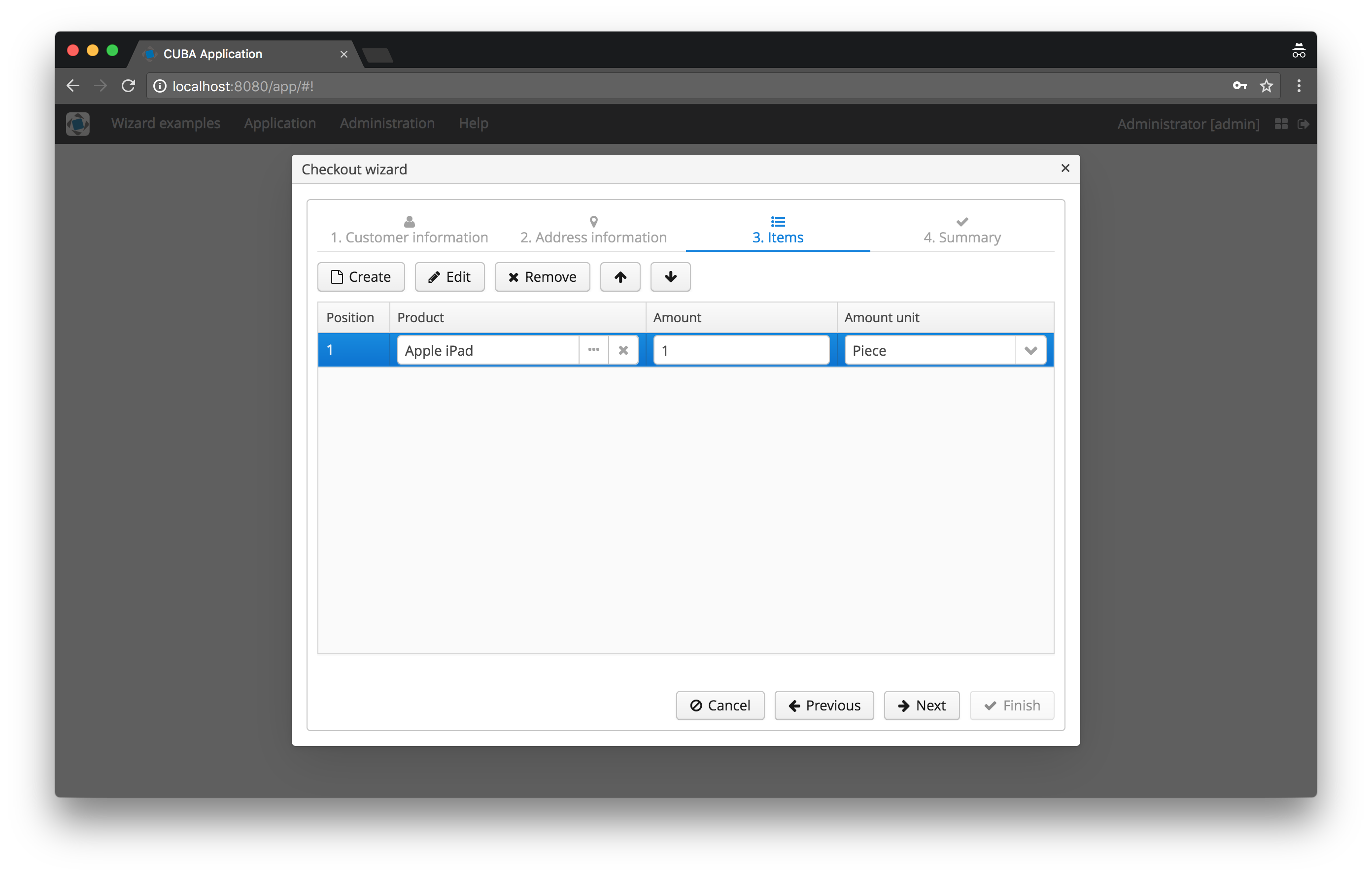This screenshot has width=1372, height=876.
Task: Click the Create button
Action: click(361, 277)
